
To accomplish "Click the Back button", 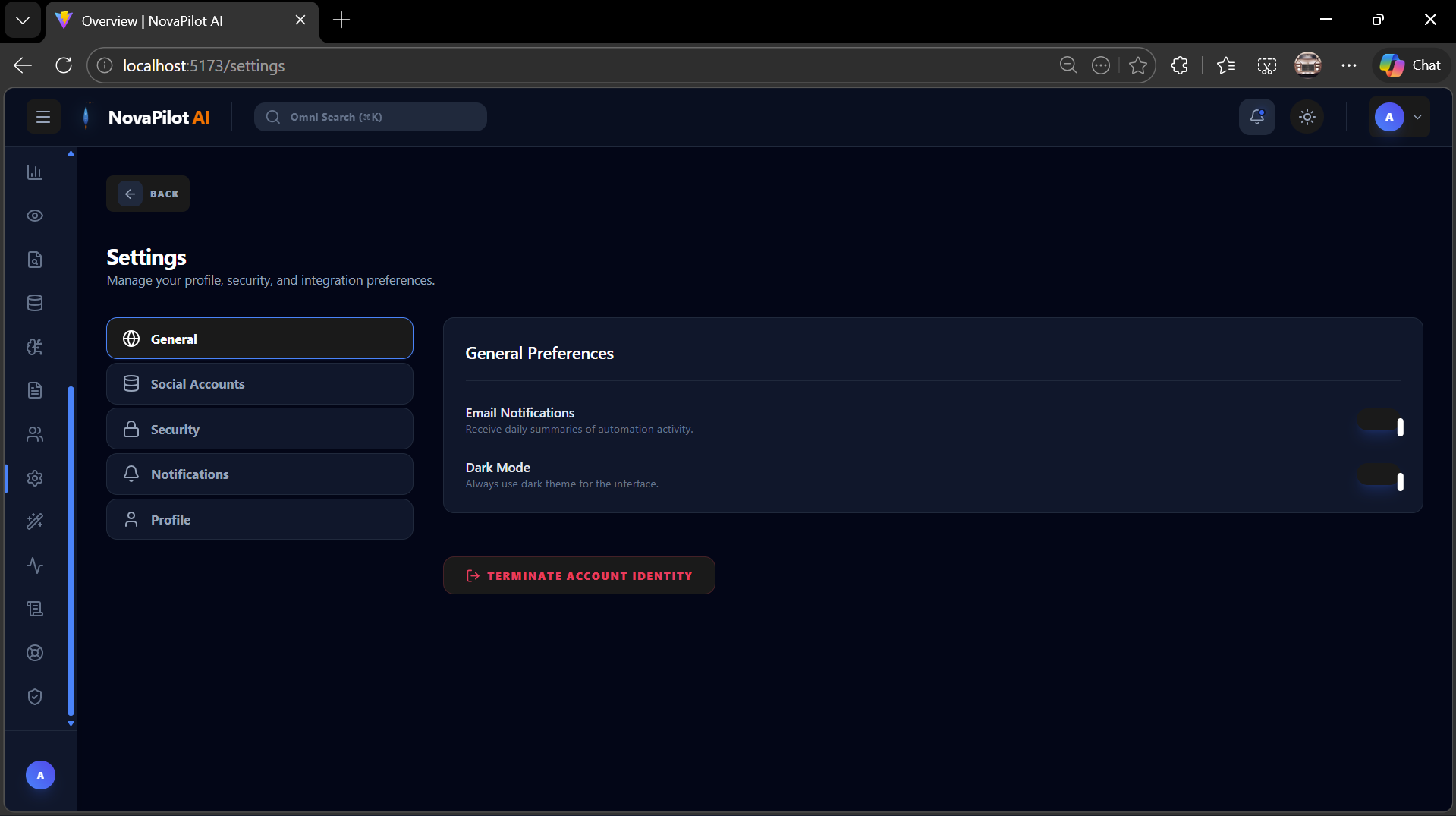I will pos(148,194).
